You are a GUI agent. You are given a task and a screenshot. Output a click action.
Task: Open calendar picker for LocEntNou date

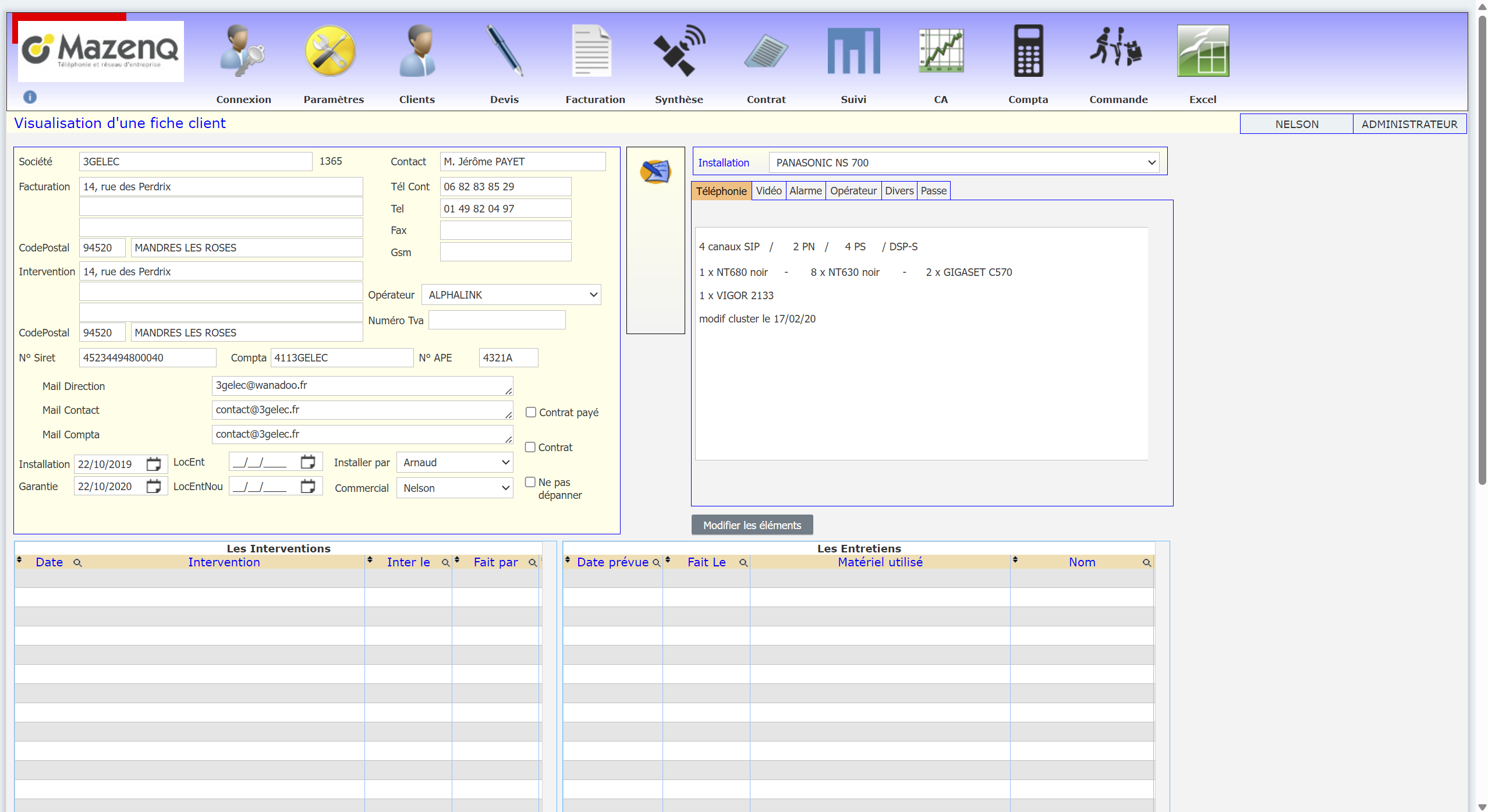coord(308,486)
